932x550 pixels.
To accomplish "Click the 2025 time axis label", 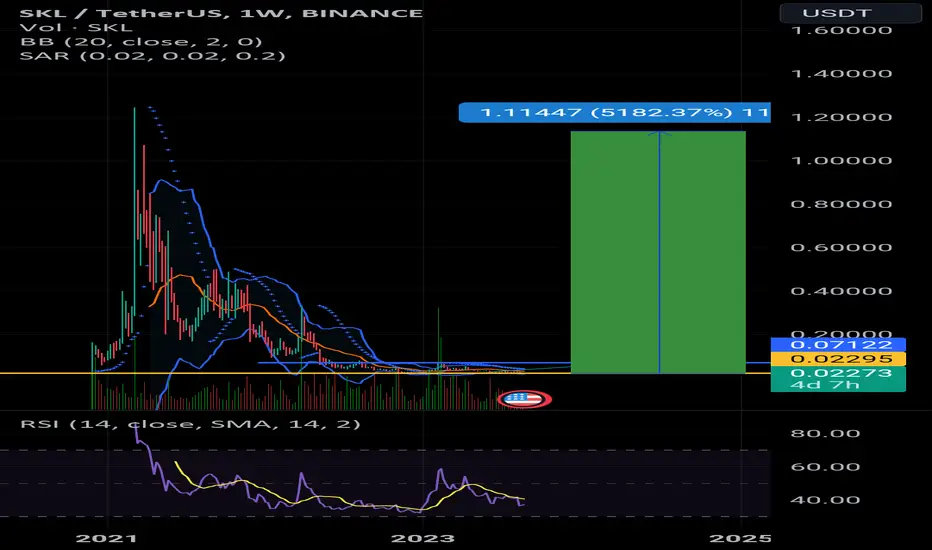I will click(x=741, y=539).
